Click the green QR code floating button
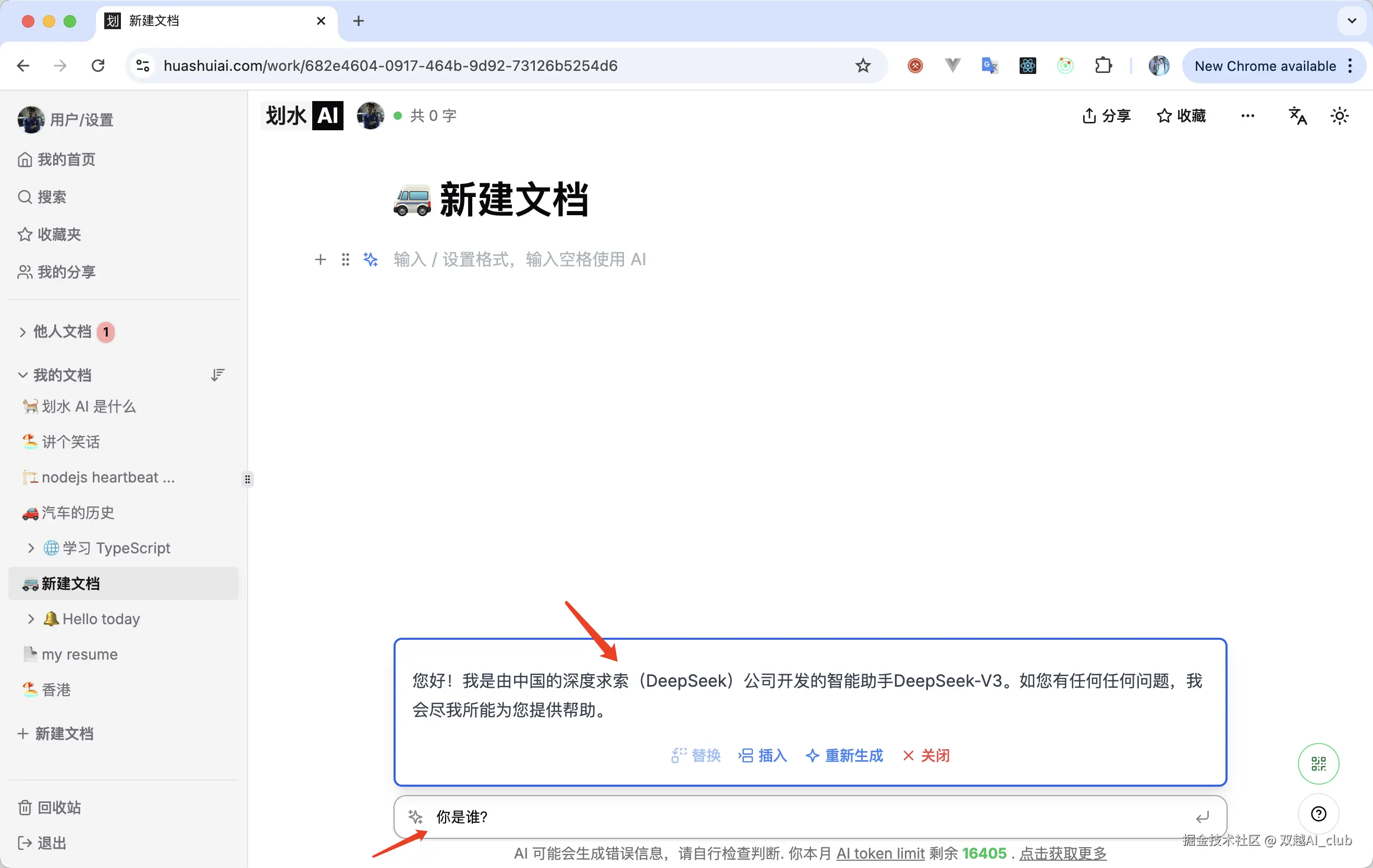Viewport: 1373px width, 868px height. click(1318, 764)
